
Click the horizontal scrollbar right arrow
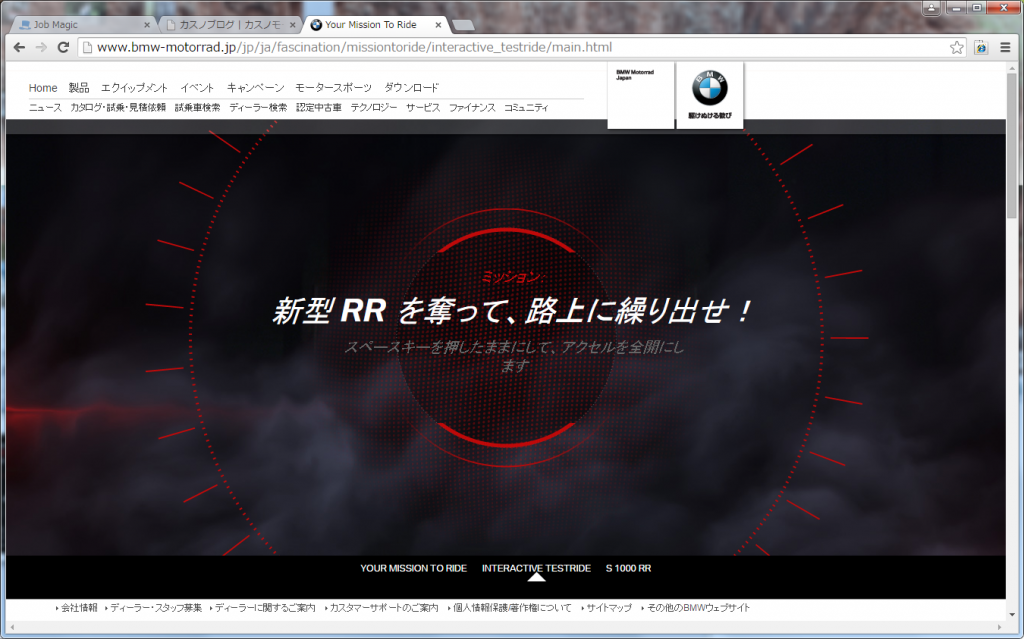[x=1001, y=628]
